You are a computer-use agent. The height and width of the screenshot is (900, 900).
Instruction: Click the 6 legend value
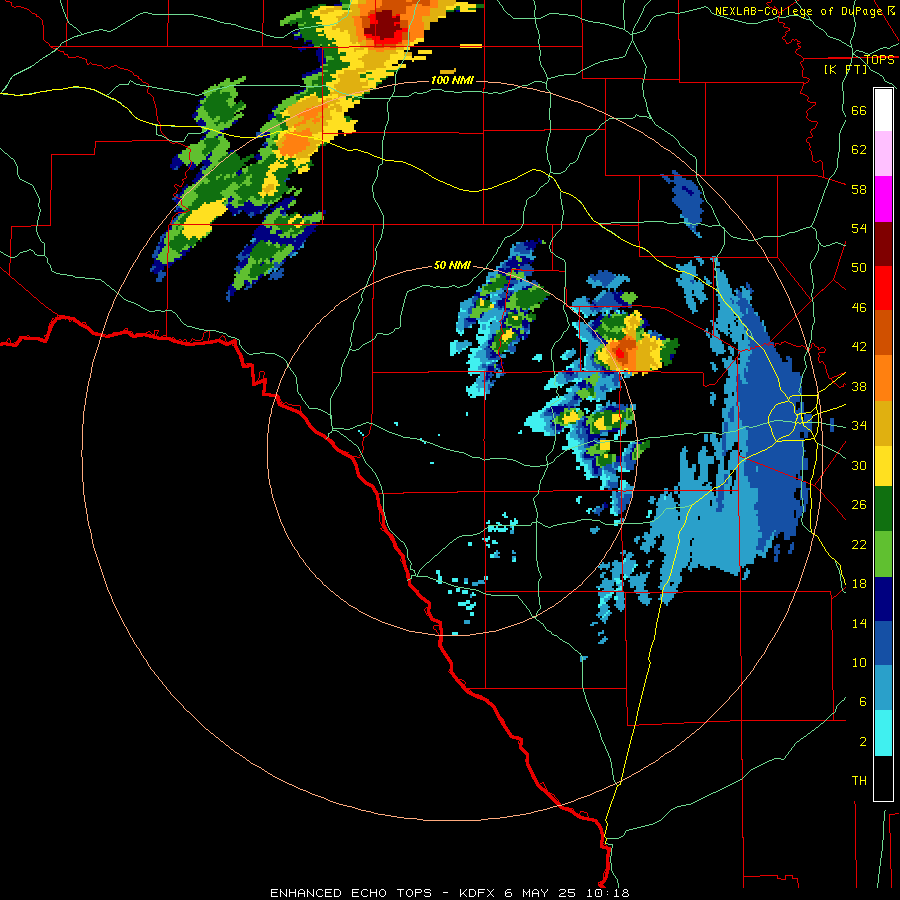click(x=863, y=702)
